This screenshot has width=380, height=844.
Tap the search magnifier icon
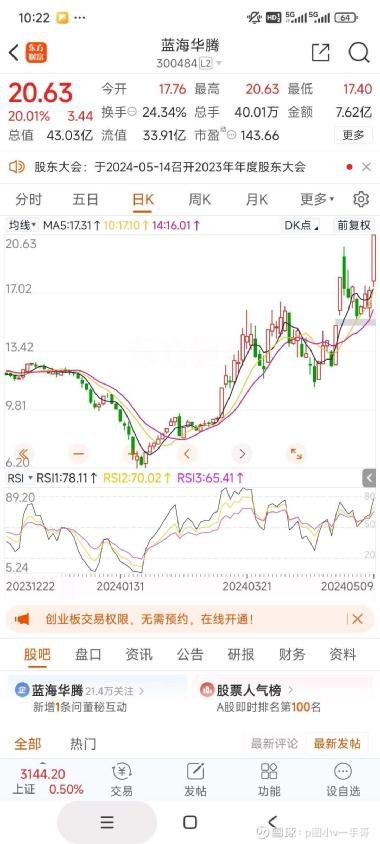(359, 53)
